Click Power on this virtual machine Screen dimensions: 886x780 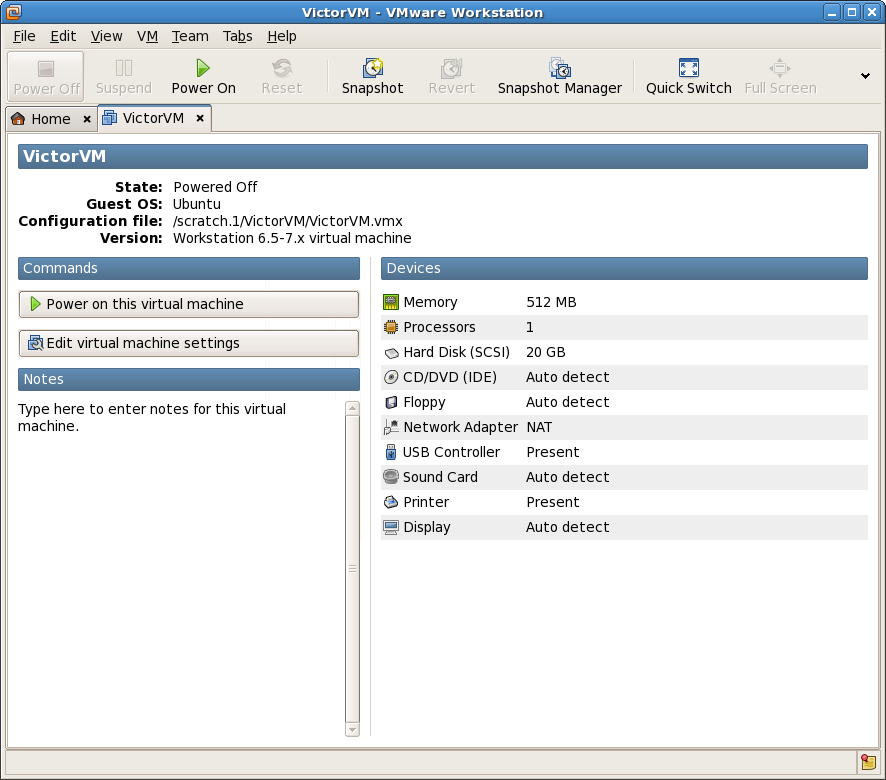click(188, 304)
